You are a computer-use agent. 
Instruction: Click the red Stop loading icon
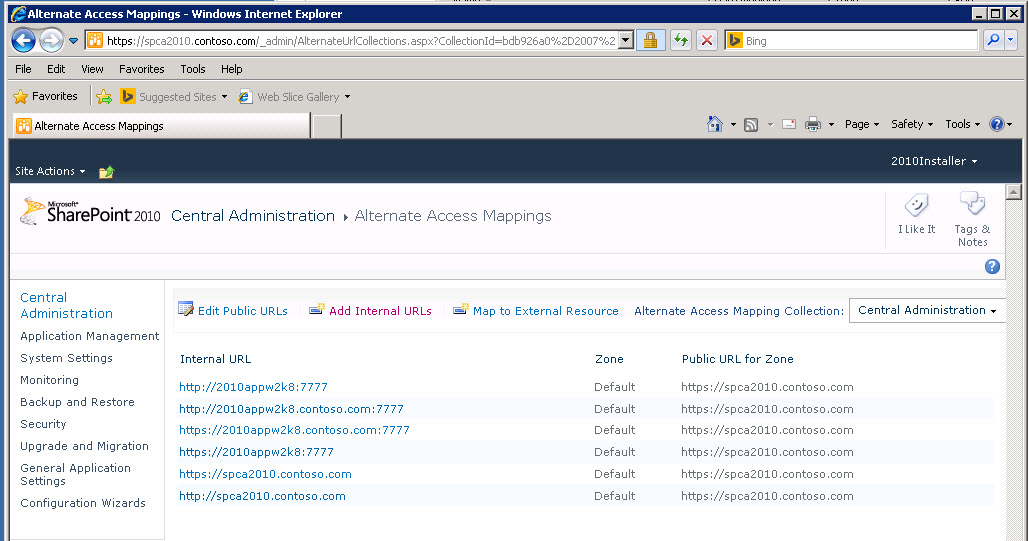pyautogui.click(x=707, y=41)
